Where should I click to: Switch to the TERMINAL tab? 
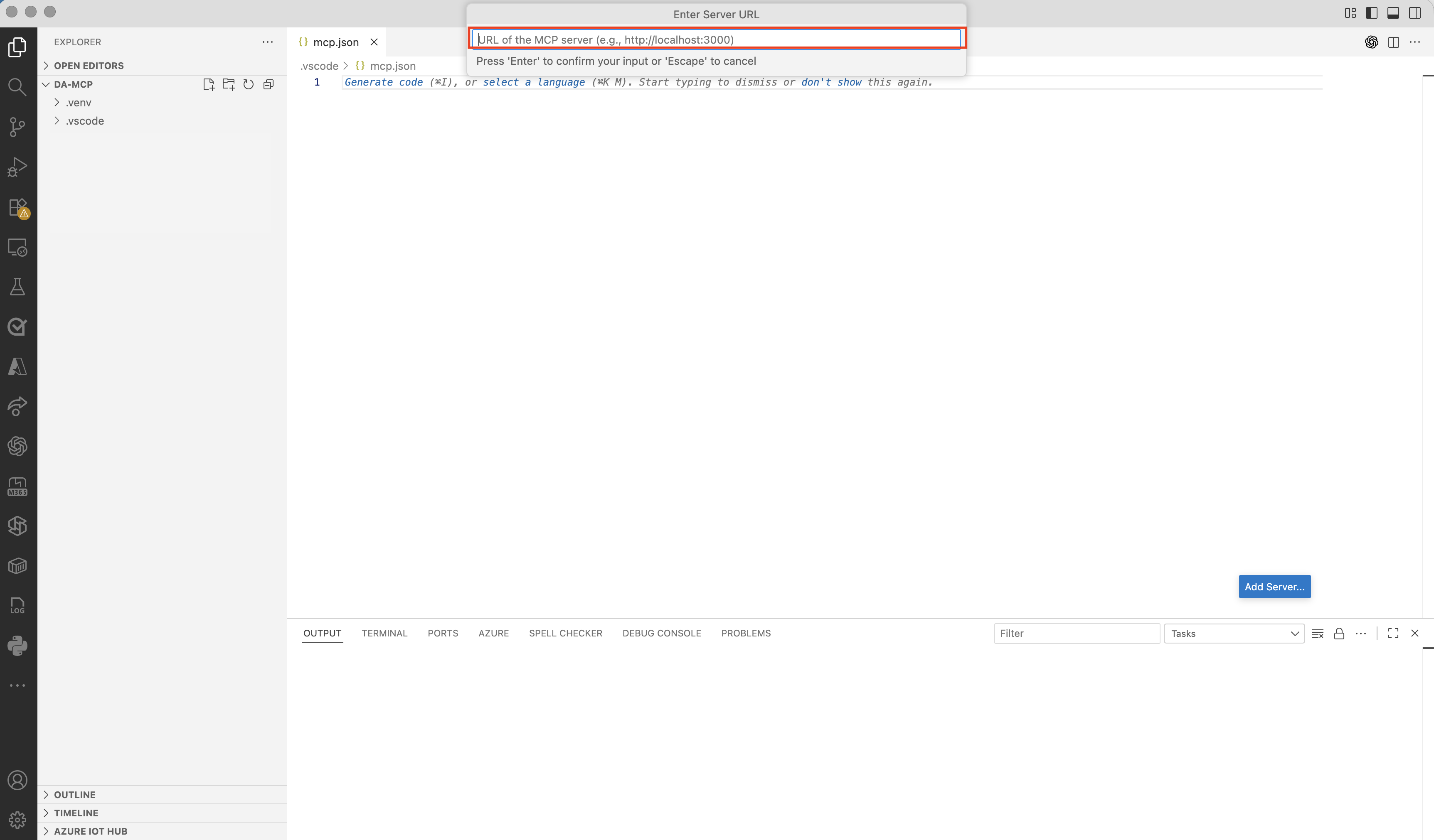[384, 633]
